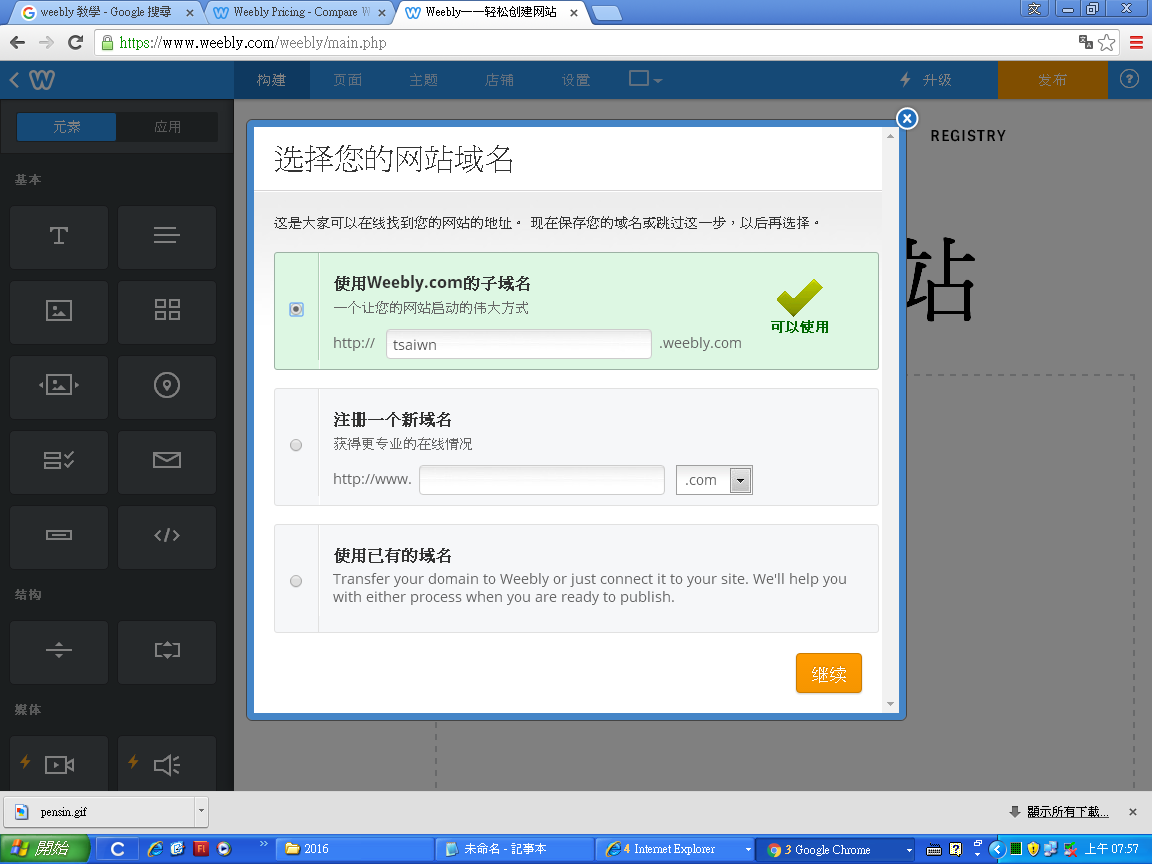Screen dimensions: 1152x864
Task: Choose the Map pin element
Action: click(167, 386)
